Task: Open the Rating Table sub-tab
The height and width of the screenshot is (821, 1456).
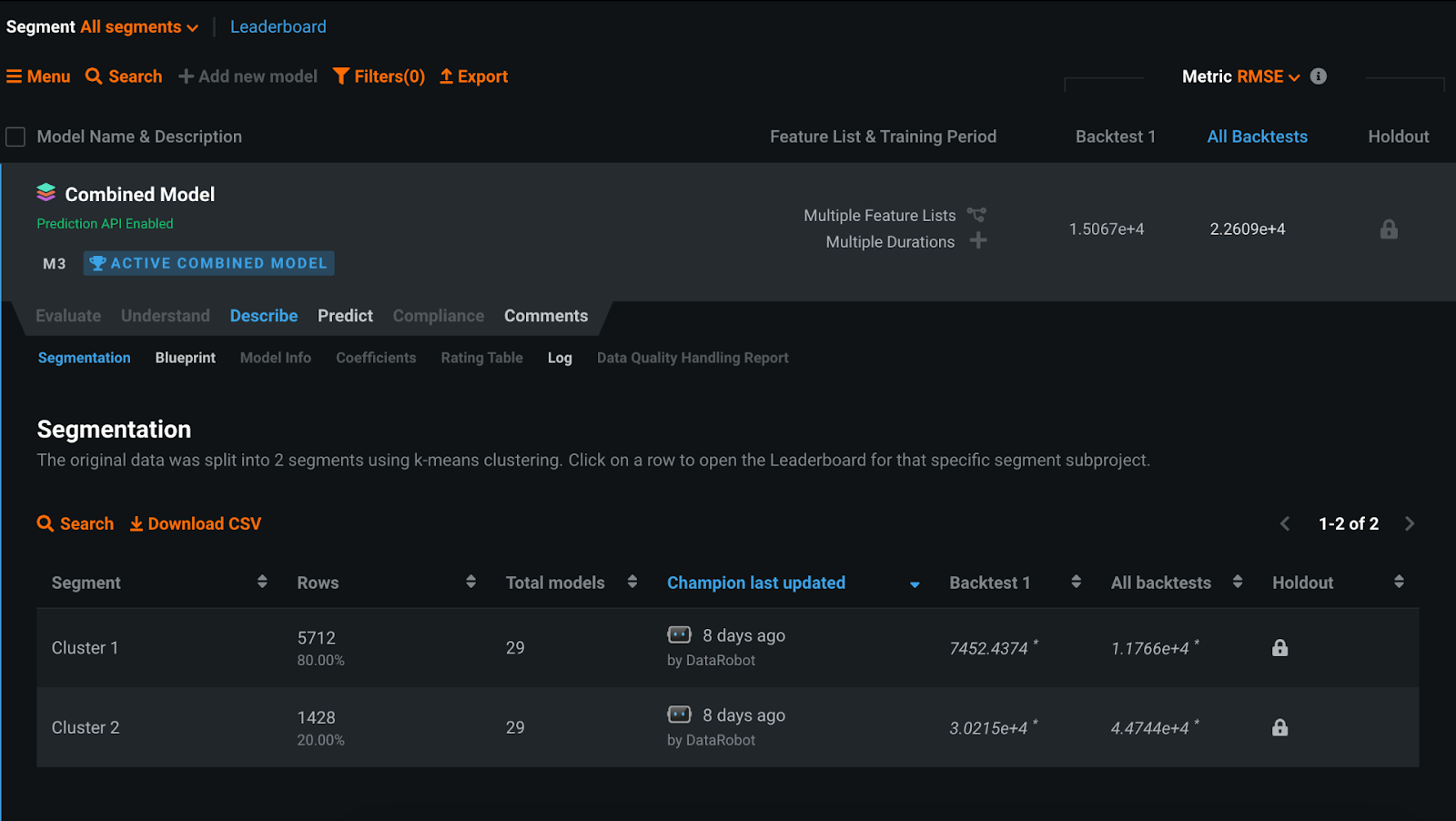Action: (482, 358)
